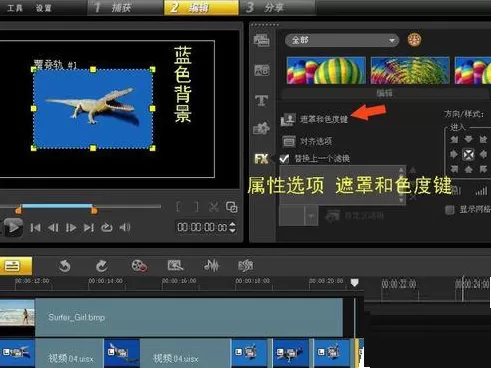Open 遮罩和色度键 option

[x=315, y=119]
